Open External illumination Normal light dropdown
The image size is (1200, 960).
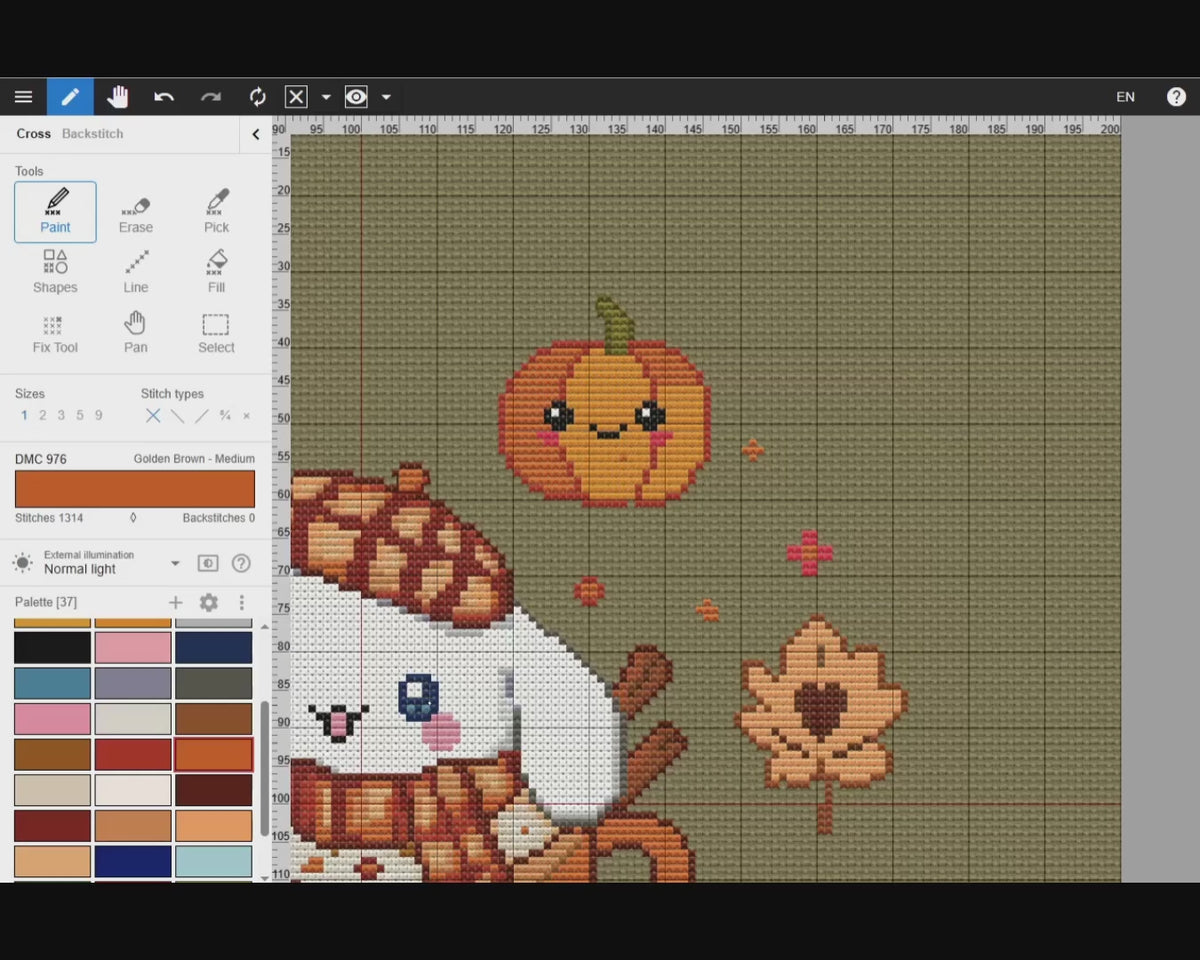click(112, 563)
